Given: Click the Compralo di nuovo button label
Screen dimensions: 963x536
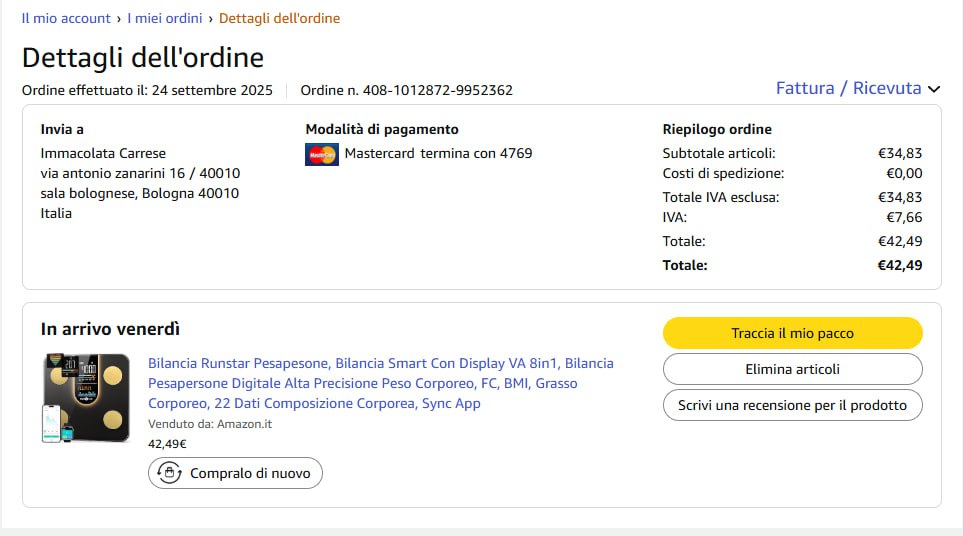Looking at the screenshot, I should 250,473.
